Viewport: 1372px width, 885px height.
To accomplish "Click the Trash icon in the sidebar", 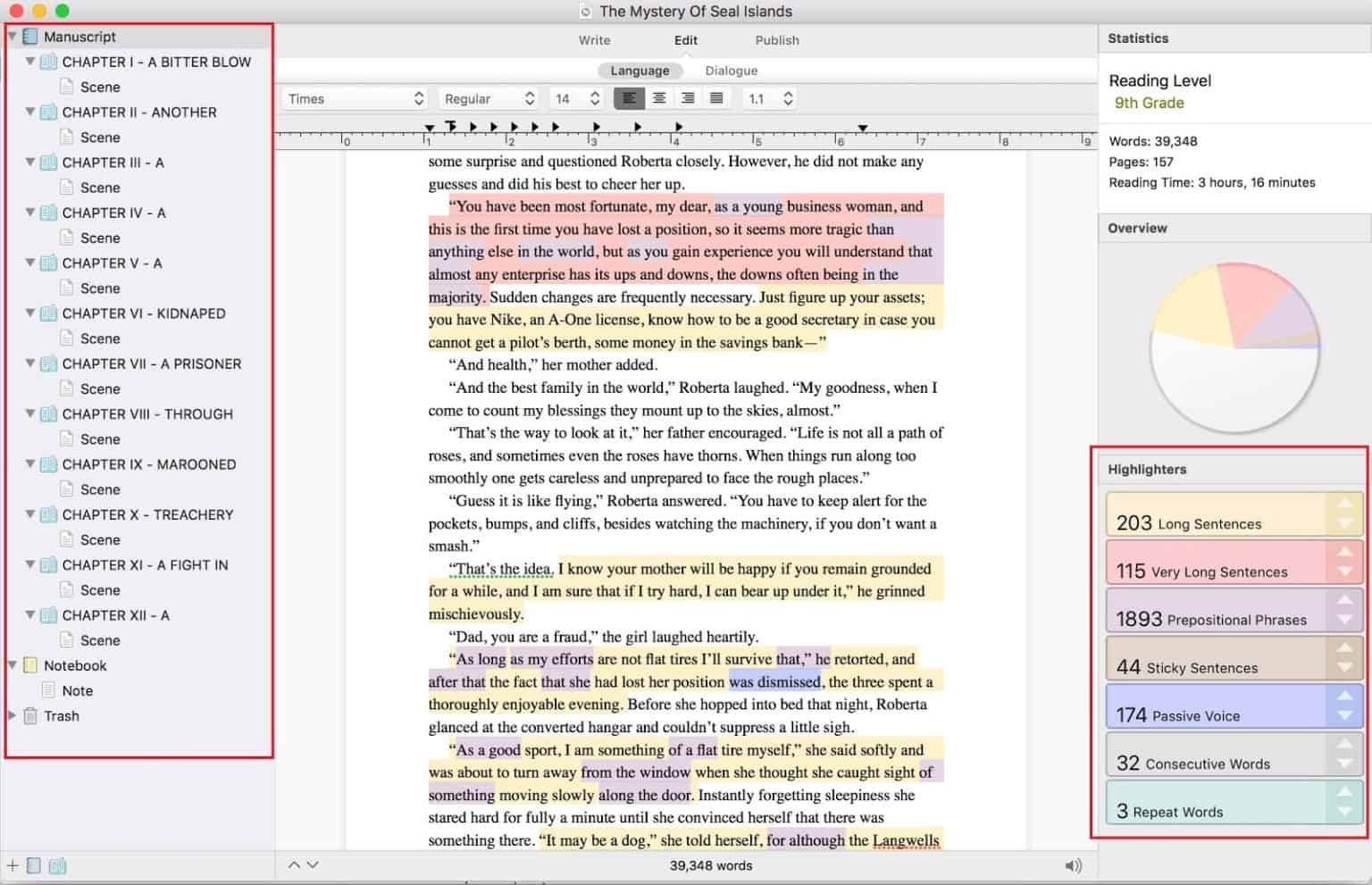I will (31, 715).
